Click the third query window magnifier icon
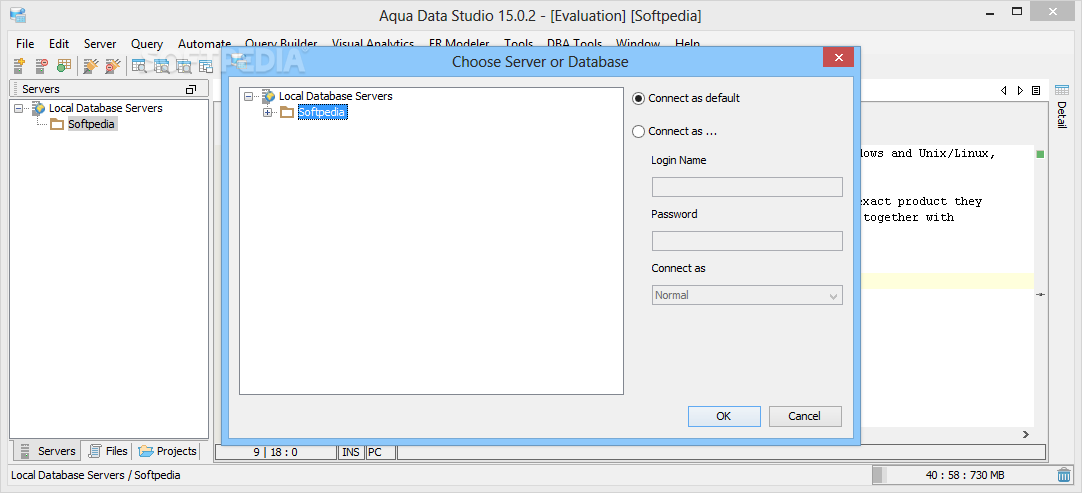Image resolution: width=1082 pixels, height=493 pixels. [184, 66]
